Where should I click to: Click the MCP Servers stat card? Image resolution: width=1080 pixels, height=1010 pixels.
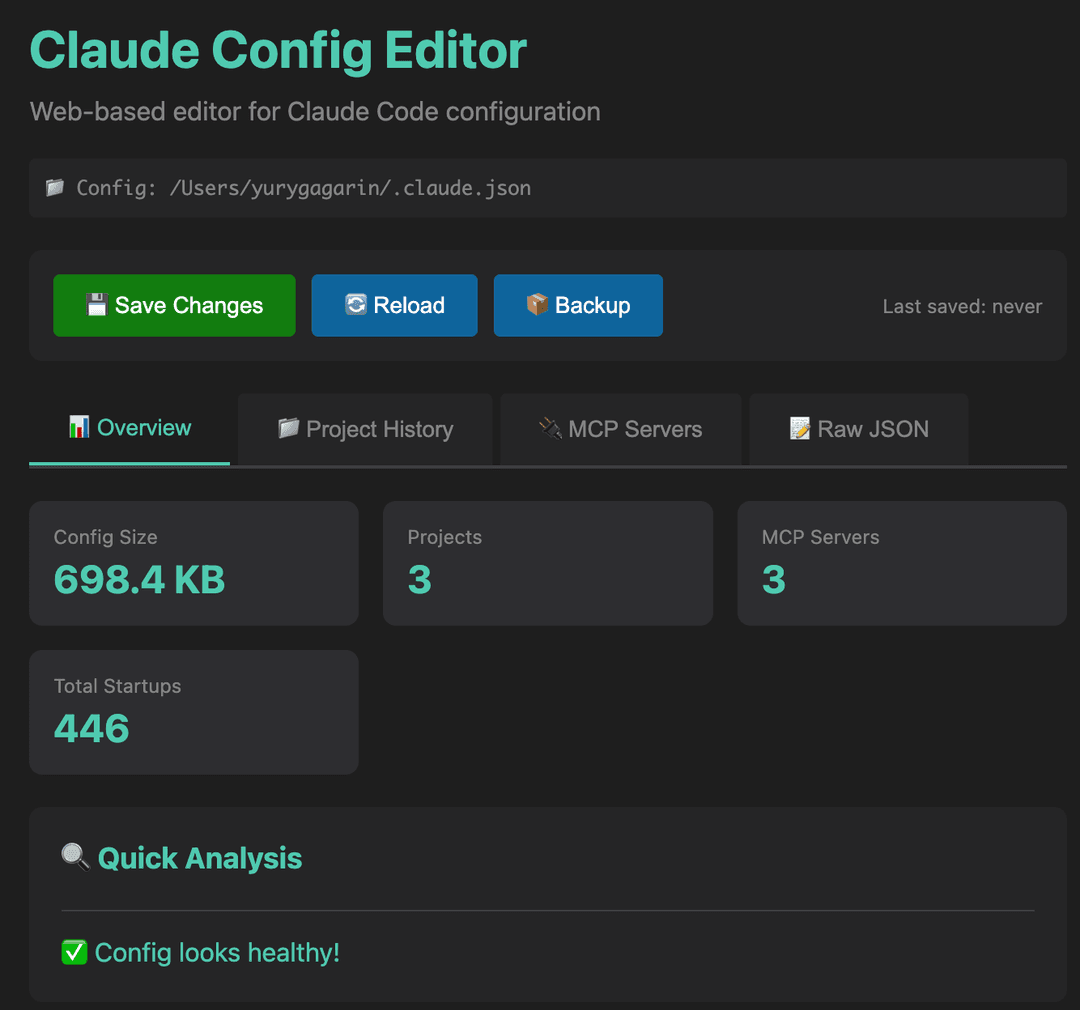[902, 563]
